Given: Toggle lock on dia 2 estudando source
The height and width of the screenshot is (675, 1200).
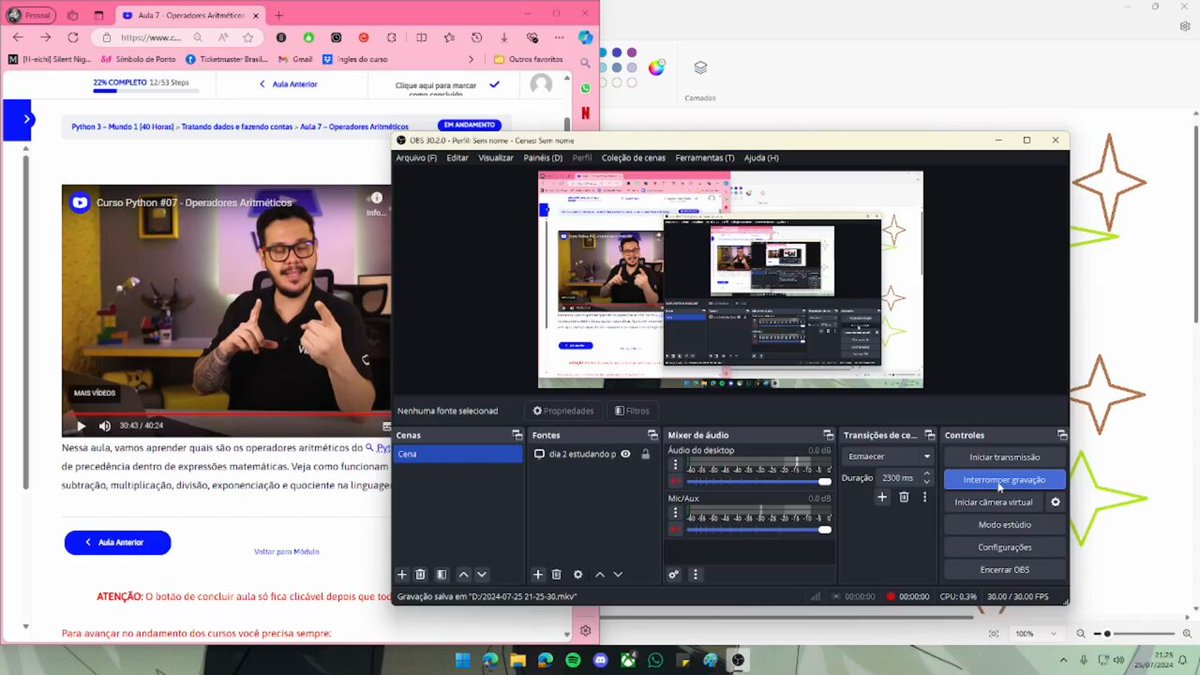Looking at the screenshot, I should coord(646,454).
